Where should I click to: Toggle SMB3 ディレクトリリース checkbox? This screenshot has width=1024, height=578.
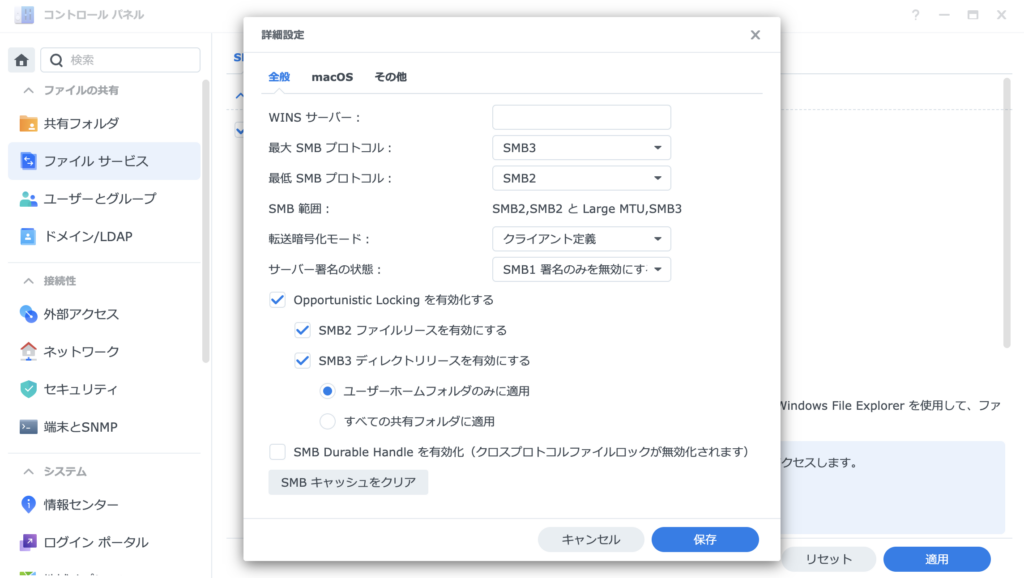point(302,361)
